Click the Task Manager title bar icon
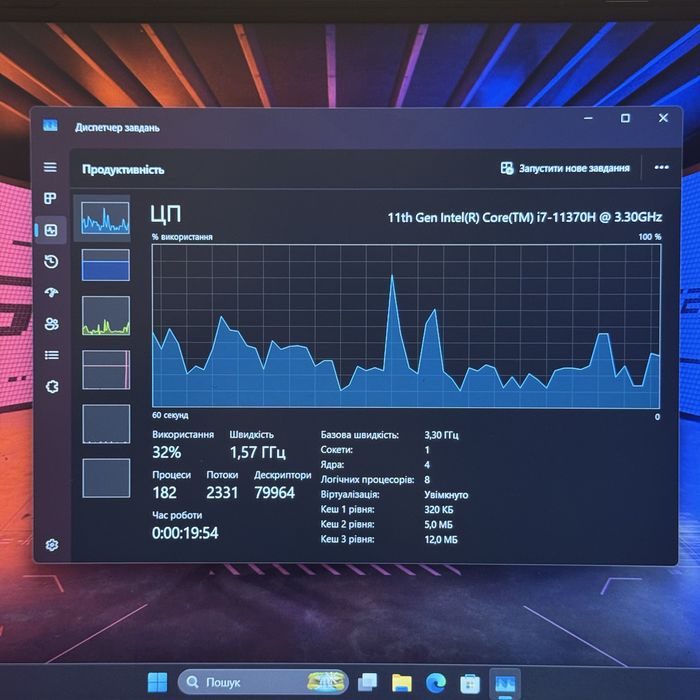Image resolution: width=700 pixels, height=700 pixels. (50, 125)
